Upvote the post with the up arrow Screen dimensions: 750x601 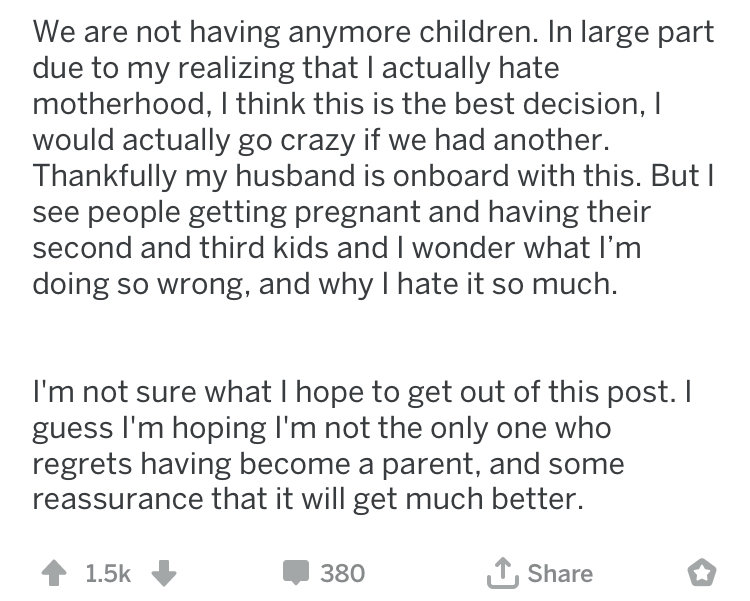pyautogui.click(x=54, y=573)
